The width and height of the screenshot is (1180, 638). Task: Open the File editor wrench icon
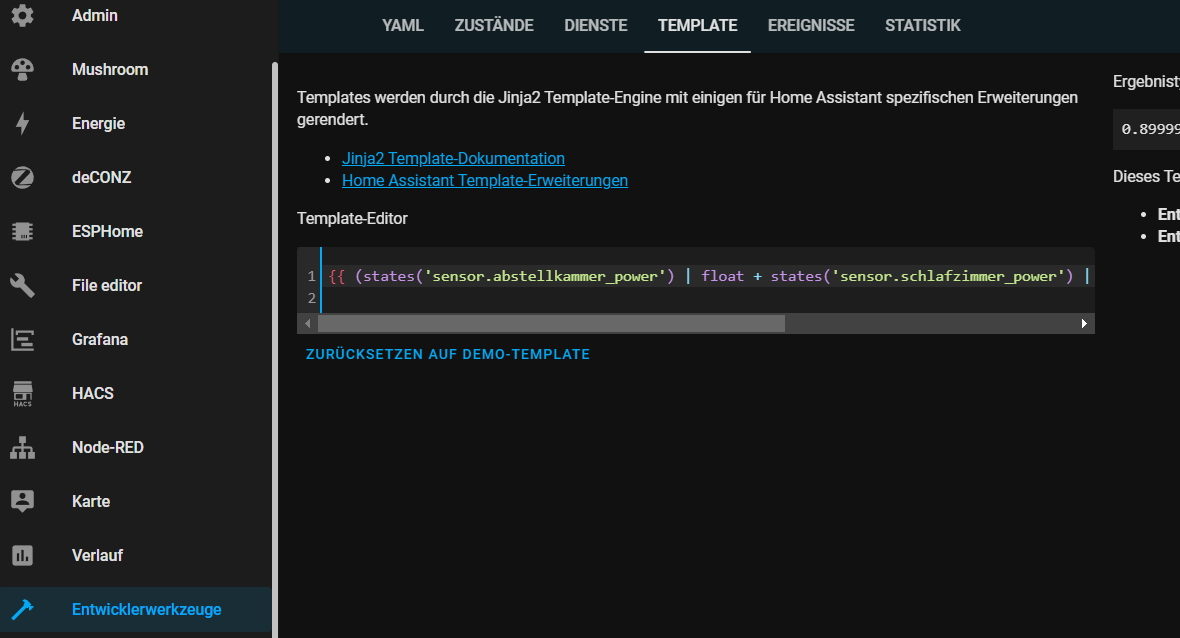pos(23,285)
